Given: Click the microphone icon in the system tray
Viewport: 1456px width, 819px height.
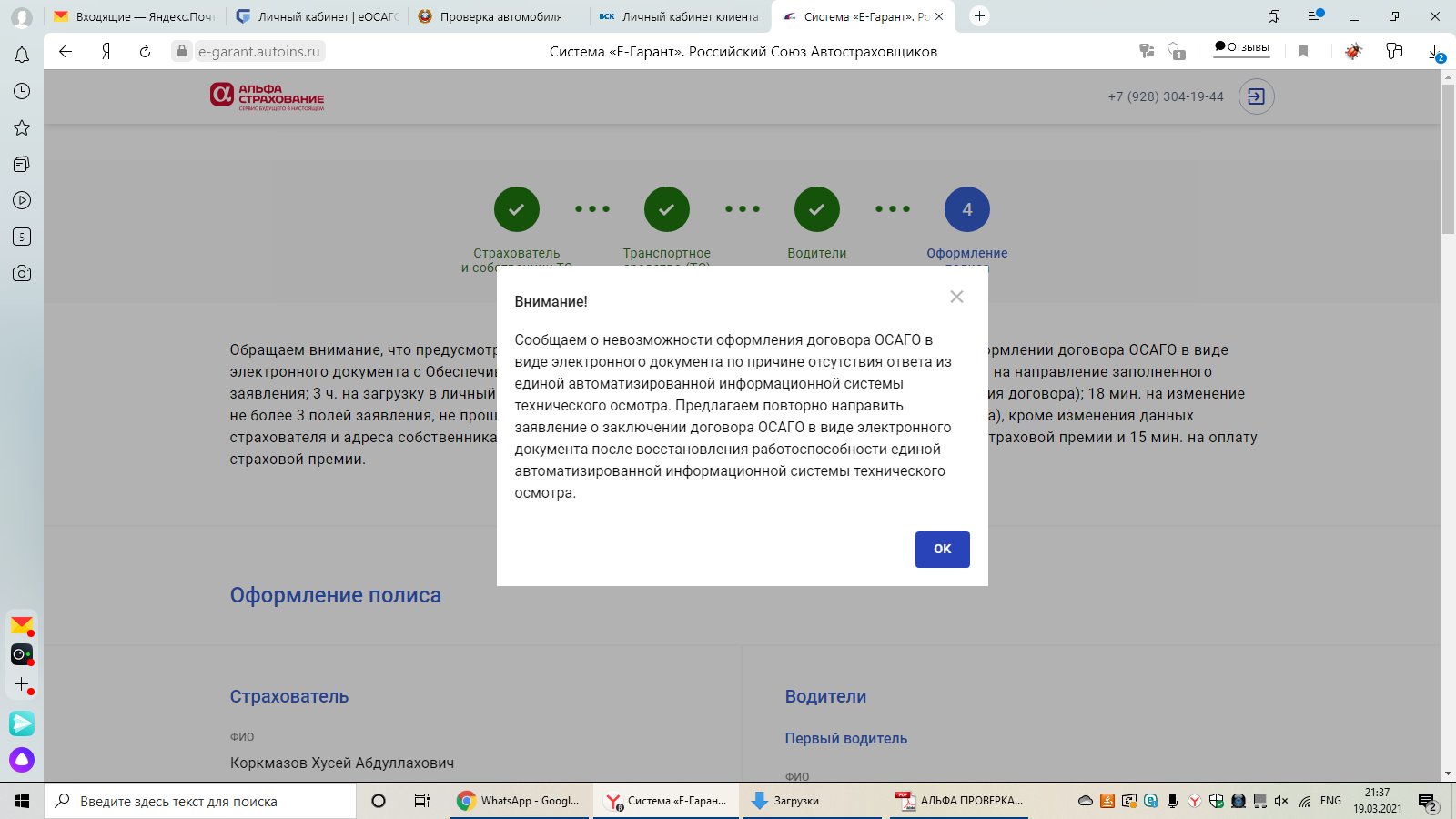Looking at the screenshot, I should coord(1172,801).
